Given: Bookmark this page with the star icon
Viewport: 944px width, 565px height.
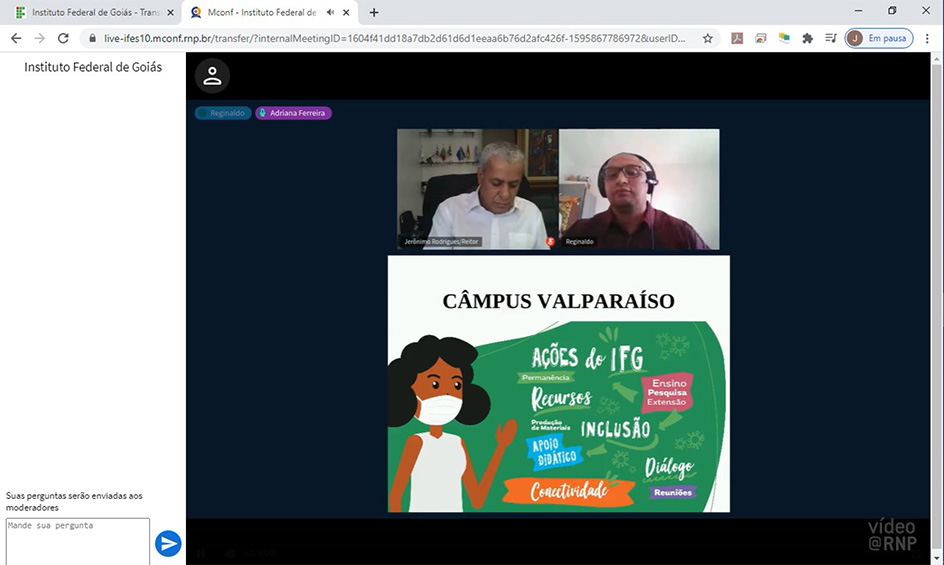Looking at the screenshot, I should [x=708, y=38].
